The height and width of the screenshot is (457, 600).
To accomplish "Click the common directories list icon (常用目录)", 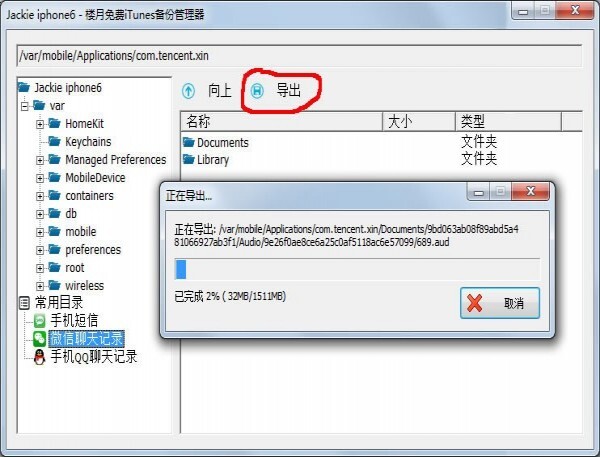I will click(24, 303).
